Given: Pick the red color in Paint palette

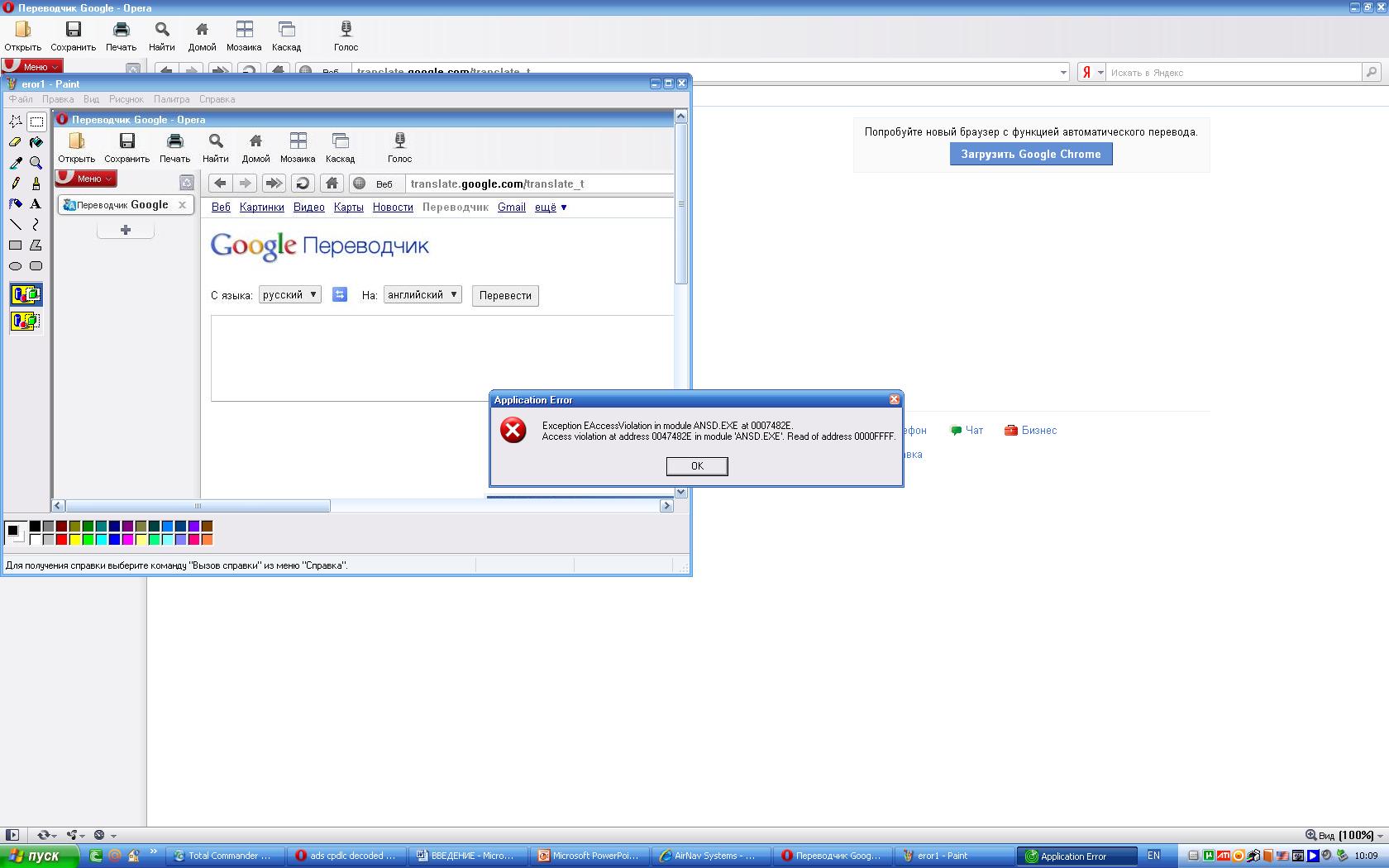Looking at the screenshot, I should [61, 540].
